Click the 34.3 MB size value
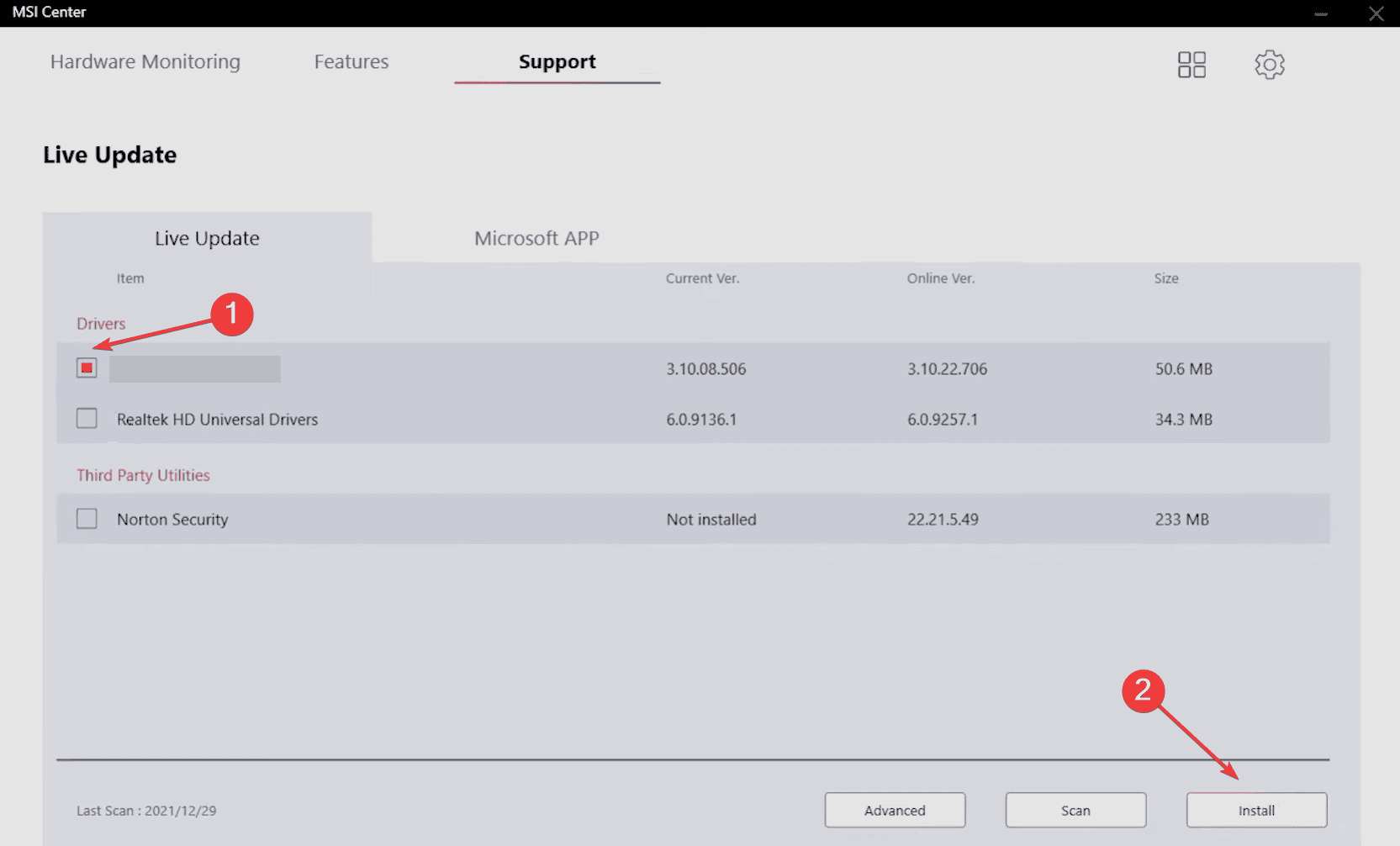This screenshot has width=1400, height=846. [1184, 419]
